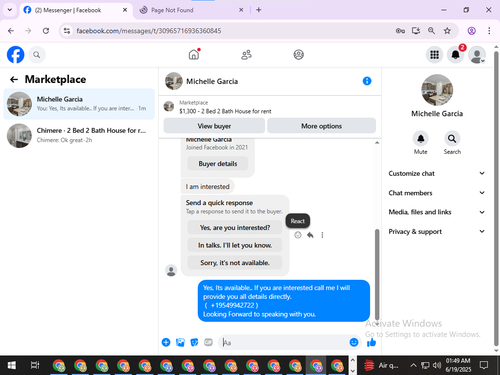
Task: Click the browser address bar URL
Action: coord(149,31)
